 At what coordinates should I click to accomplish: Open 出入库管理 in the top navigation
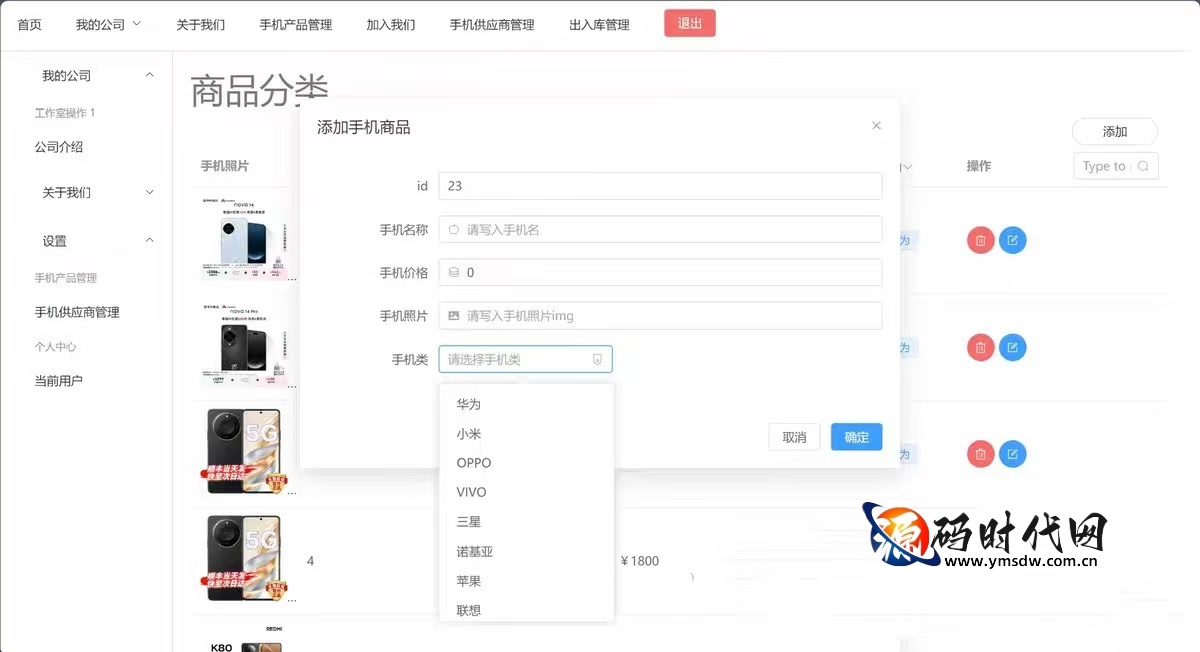pyautogui.click(x=599, y=24)
